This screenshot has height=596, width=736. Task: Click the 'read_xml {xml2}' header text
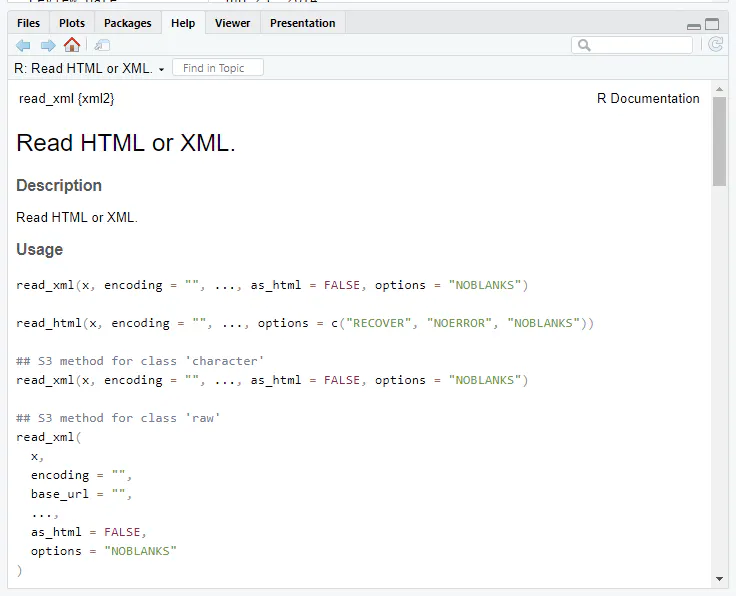(x=67, y=99)
